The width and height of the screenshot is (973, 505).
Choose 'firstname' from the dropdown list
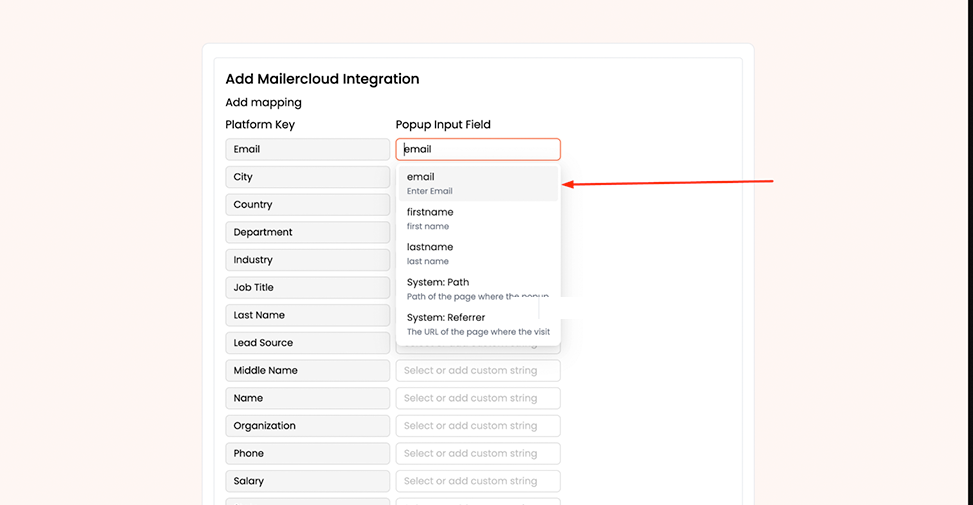click(x=478, y=218)
